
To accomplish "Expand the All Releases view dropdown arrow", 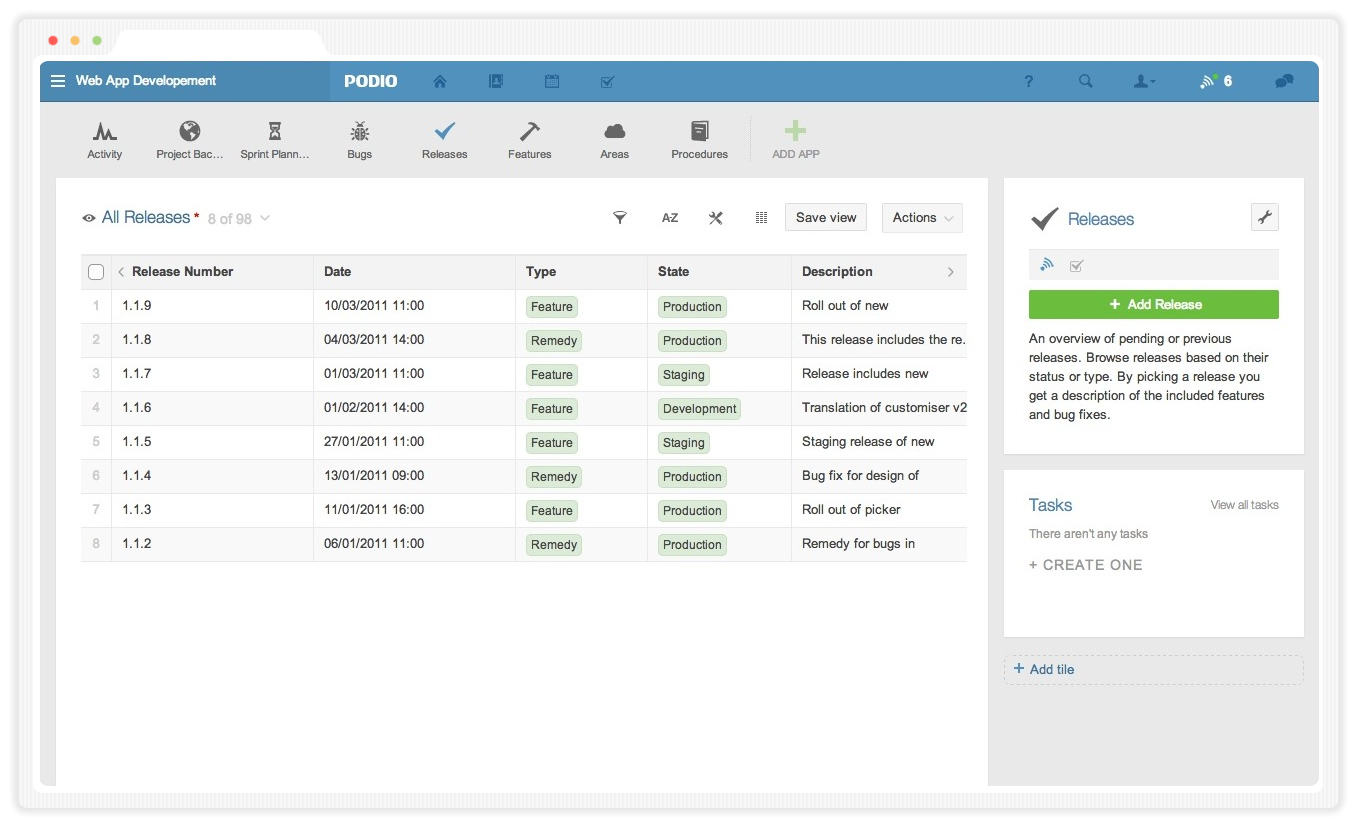I will pos(265,219).
